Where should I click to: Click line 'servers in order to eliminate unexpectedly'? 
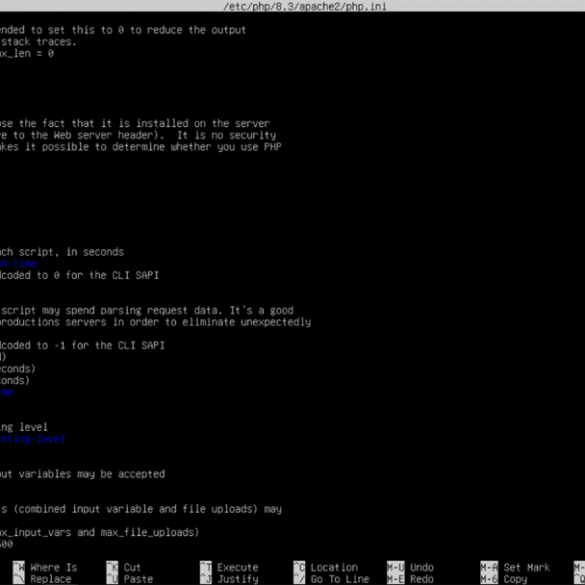tap(155, 322)
